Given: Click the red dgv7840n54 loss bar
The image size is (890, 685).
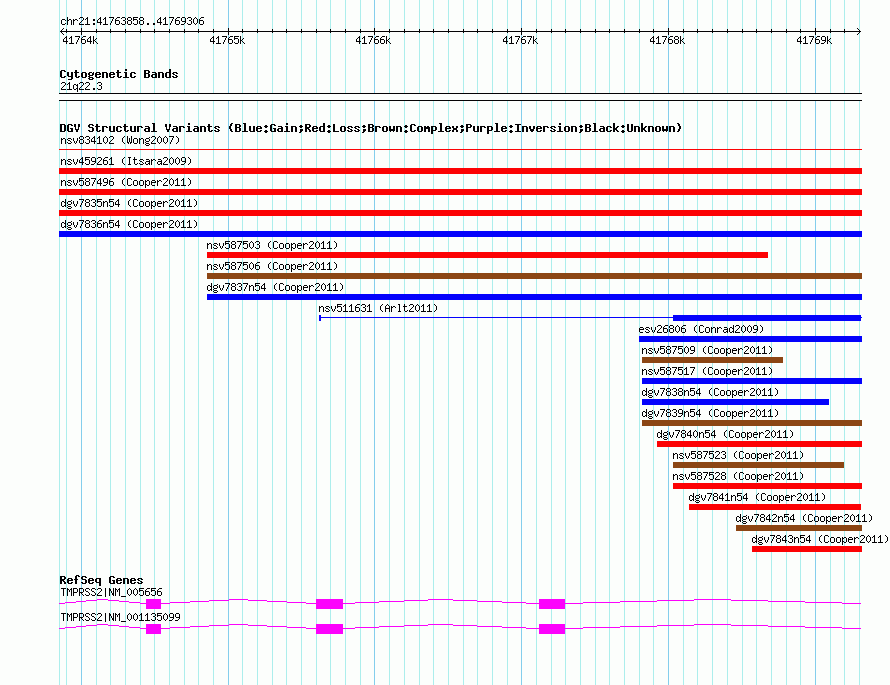Looking at the screenshot, I should point(759,444).
